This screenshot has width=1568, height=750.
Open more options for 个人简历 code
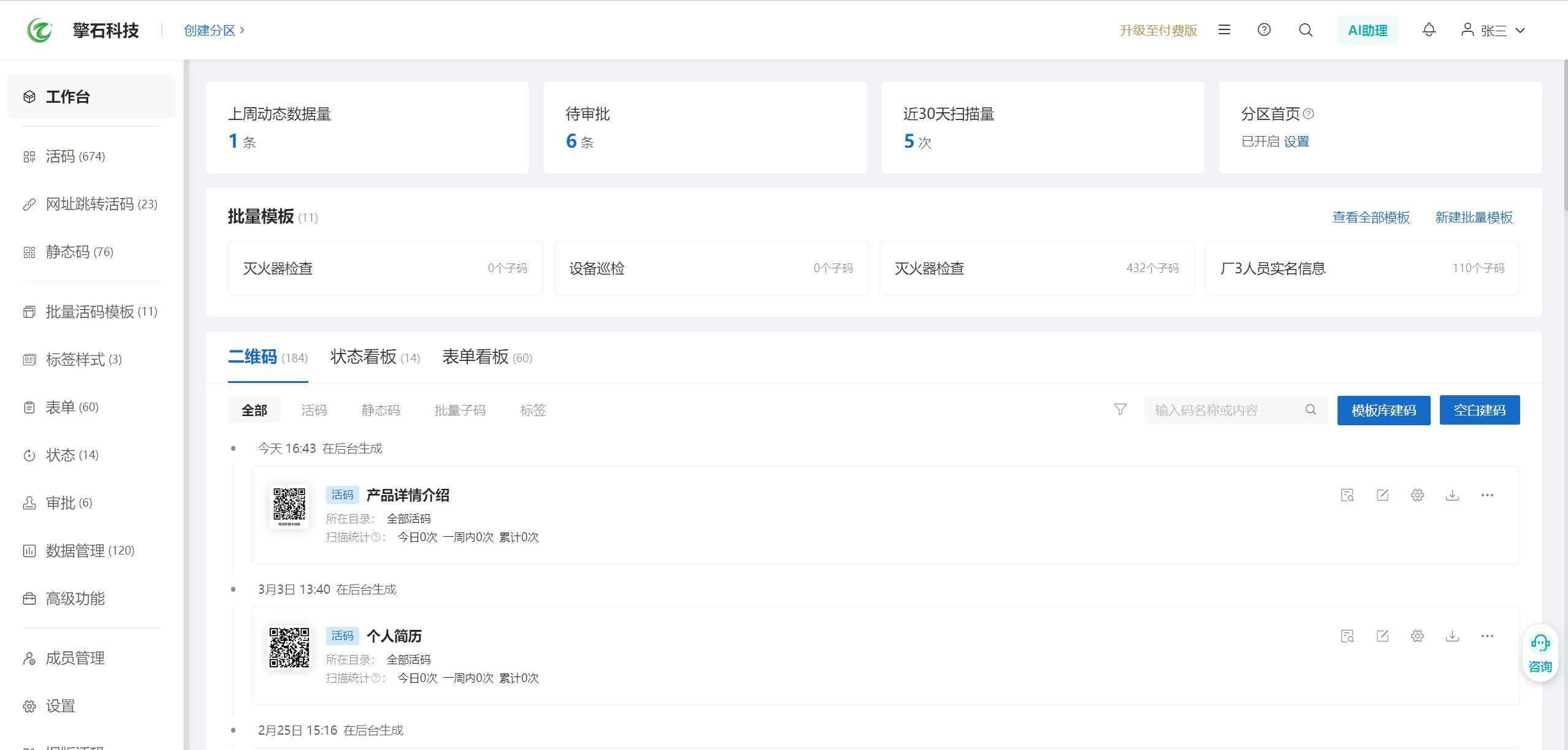1487,636
